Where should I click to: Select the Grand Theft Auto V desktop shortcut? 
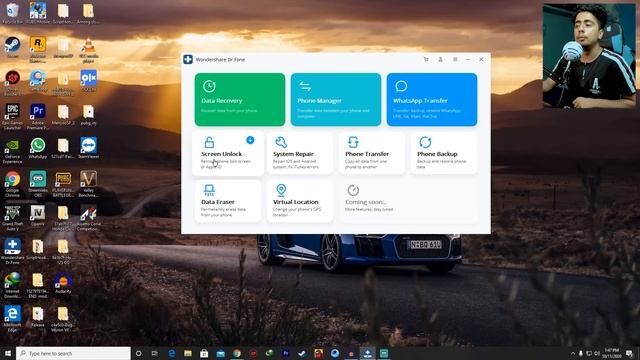(13, 218)
